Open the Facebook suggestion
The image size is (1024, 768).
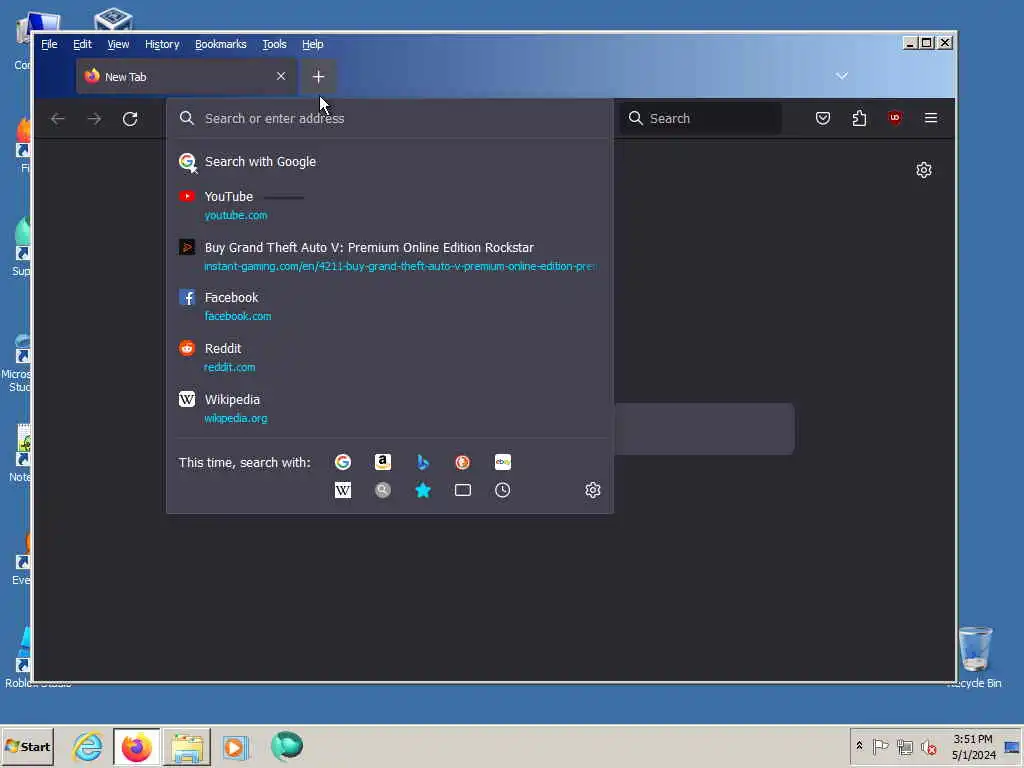(x=390, y=306)
